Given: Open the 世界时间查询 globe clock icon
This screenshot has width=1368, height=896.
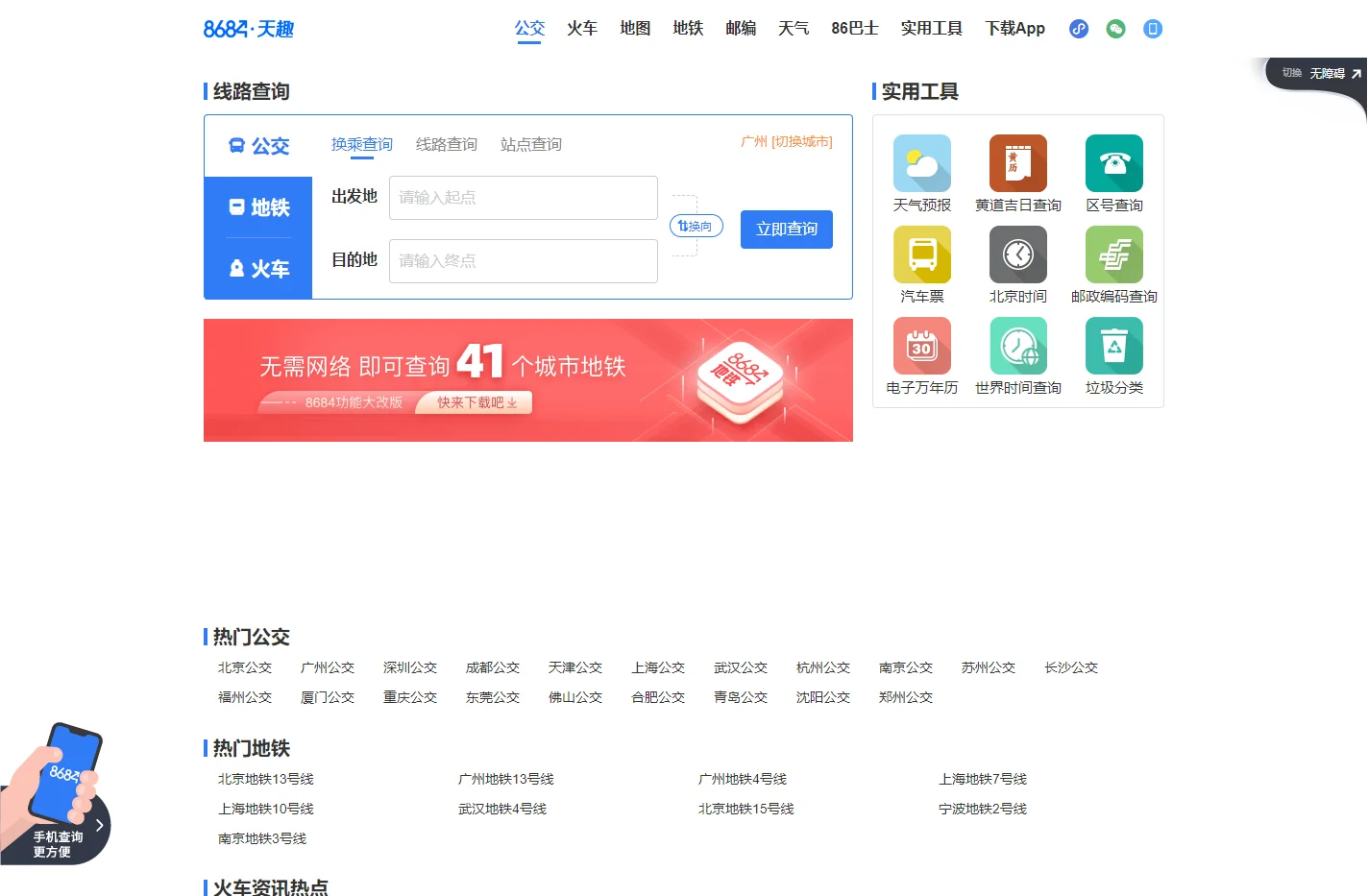Looking at the screenshot, I should (1018, 346).
